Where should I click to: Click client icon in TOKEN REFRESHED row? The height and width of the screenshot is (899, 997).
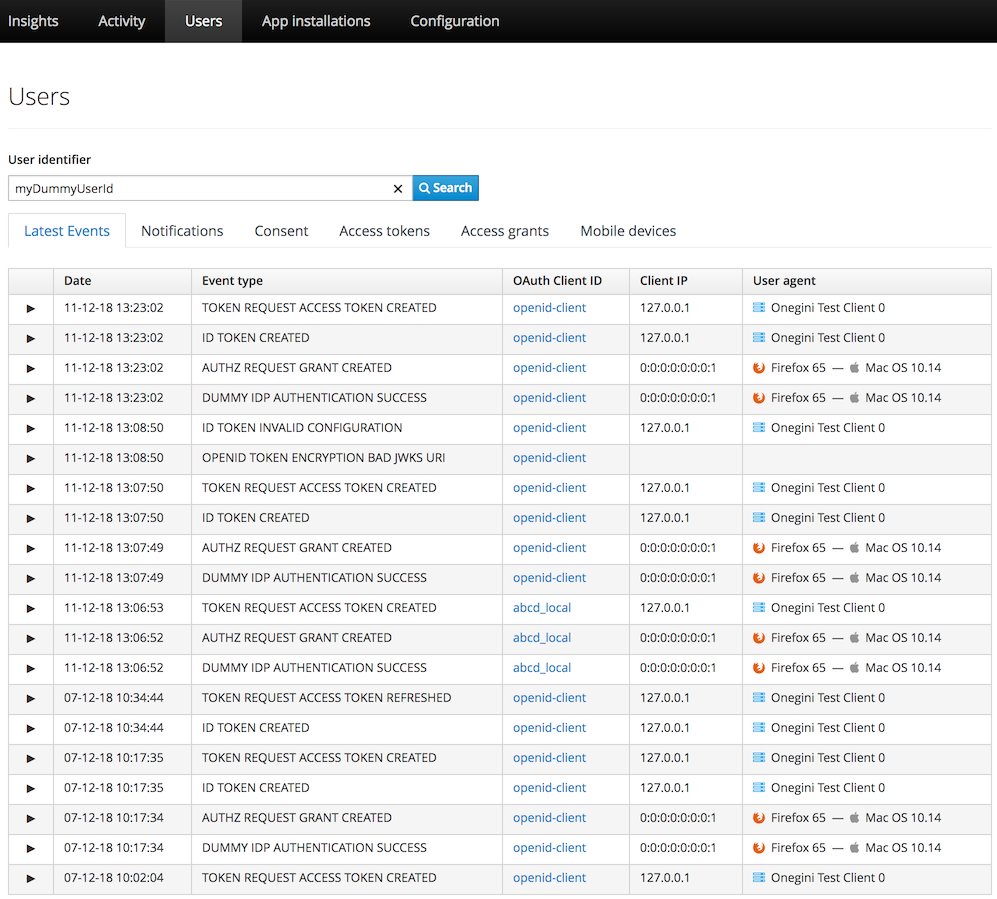pyautogui.click(x=759, y=697)
